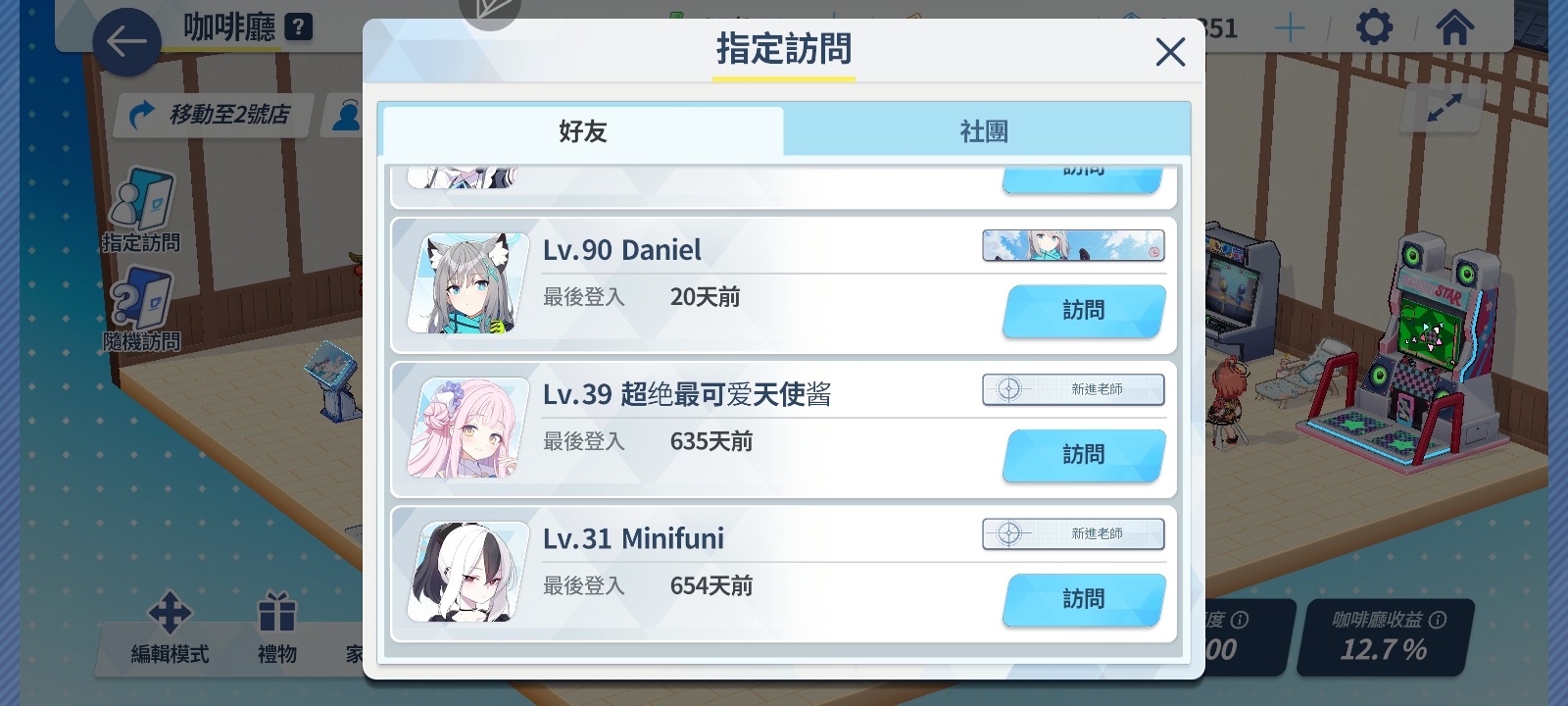Visit Minifuni using 訪問 button
Screen dimensions: 1568x706
(1084, 599)
